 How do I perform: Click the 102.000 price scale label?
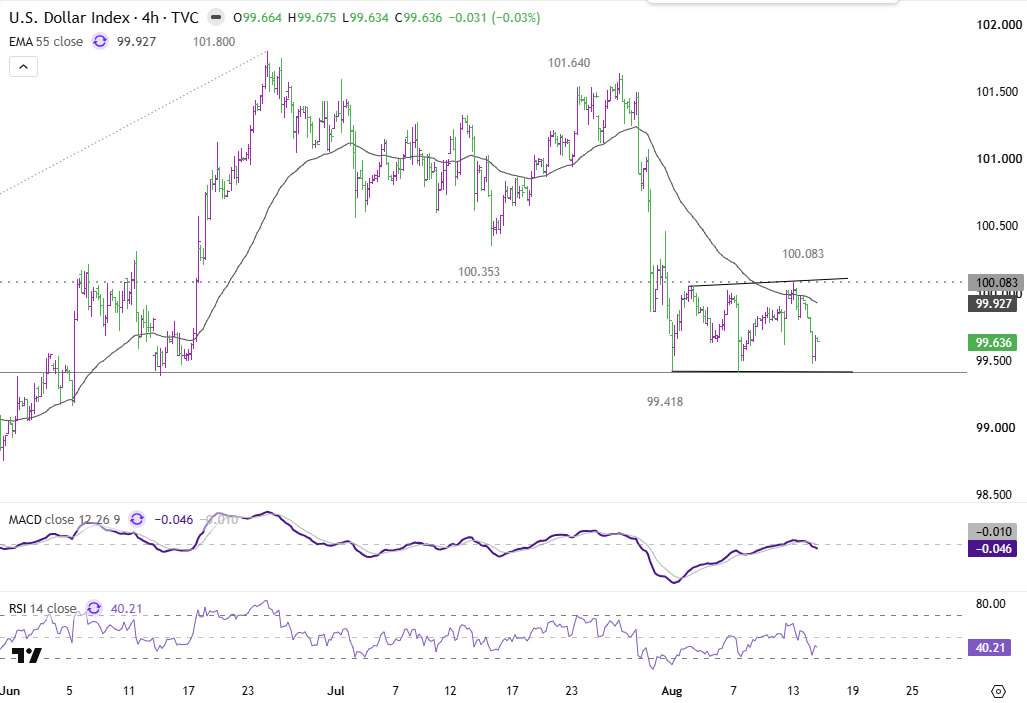point(998,25)
